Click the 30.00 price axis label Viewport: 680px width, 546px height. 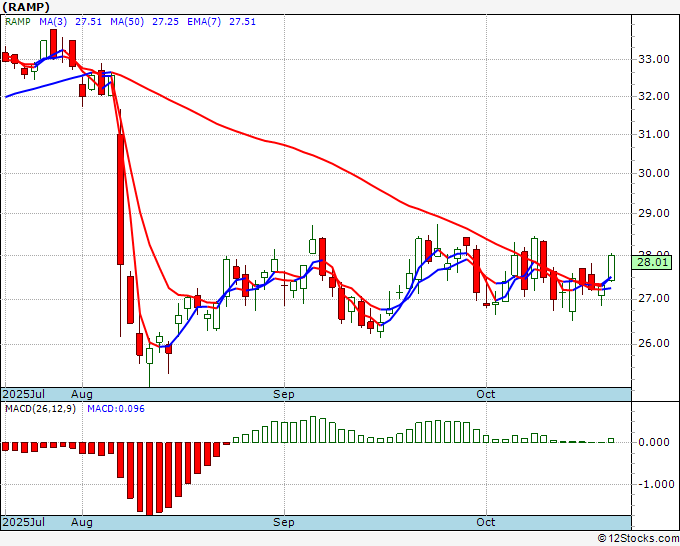coord(654,173)
